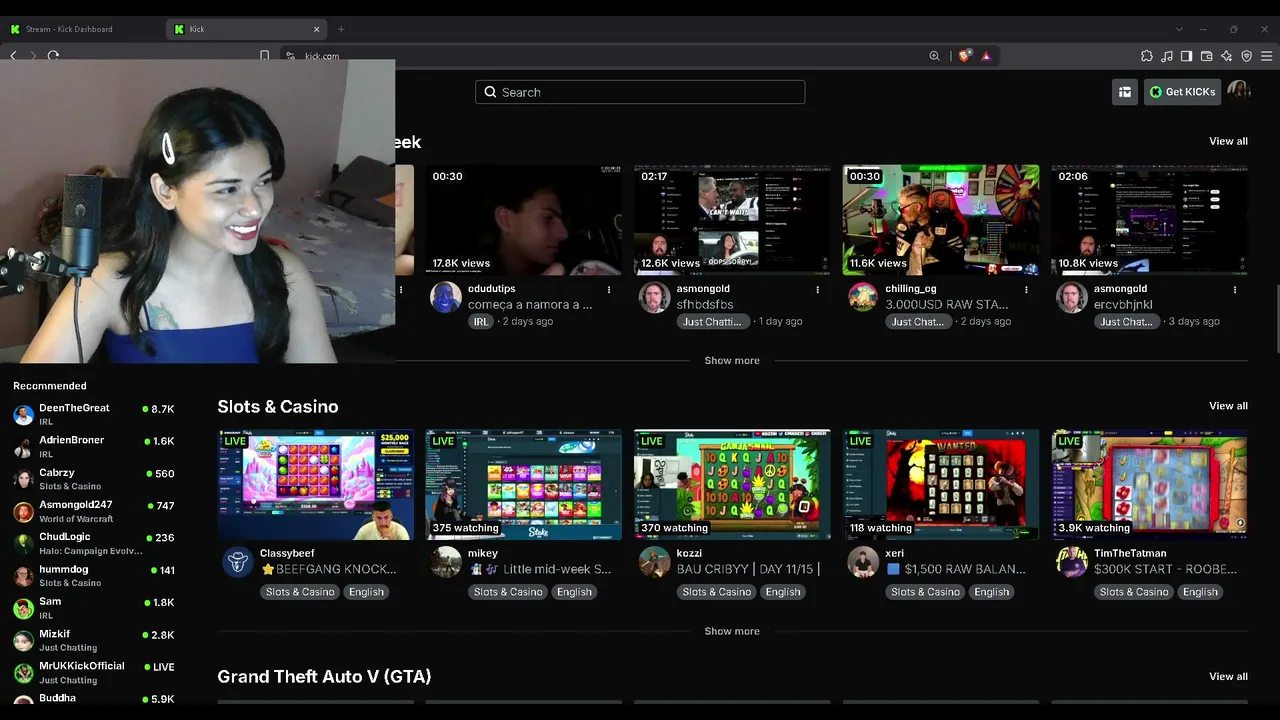Open a new browser tab
The height and width of the screenshot is (720, 1280).
(341, 29)
